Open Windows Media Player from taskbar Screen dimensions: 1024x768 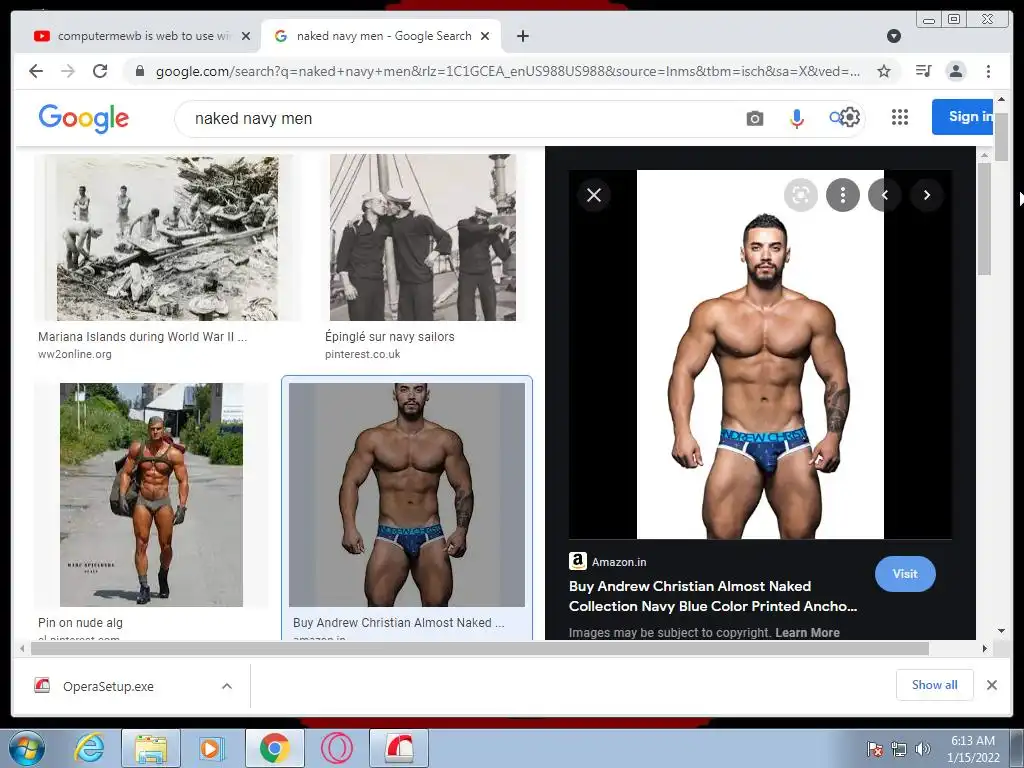coord(211,748)
